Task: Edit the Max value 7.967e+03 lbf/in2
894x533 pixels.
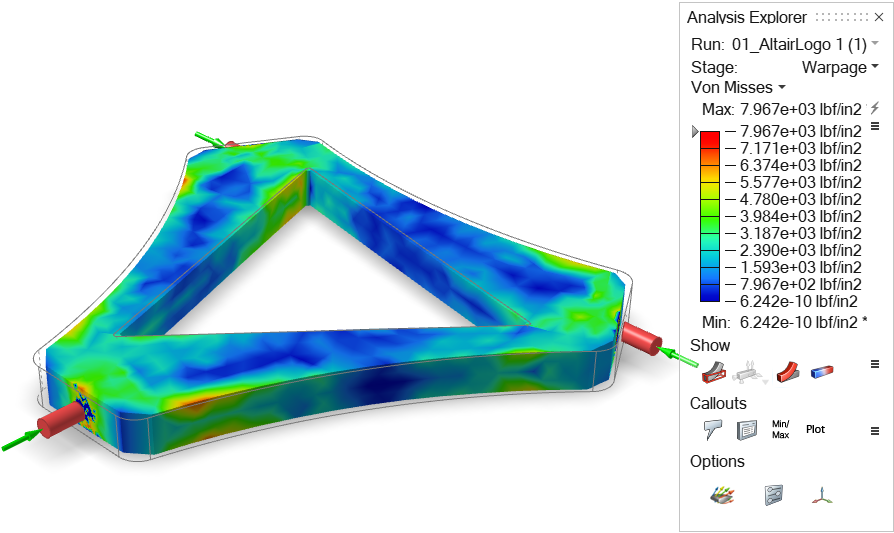Action: [800, 108]
